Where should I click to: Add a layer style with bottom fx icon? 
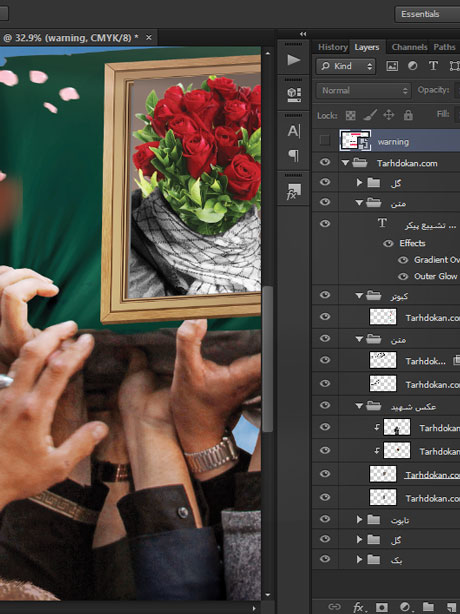coord(359,607)
